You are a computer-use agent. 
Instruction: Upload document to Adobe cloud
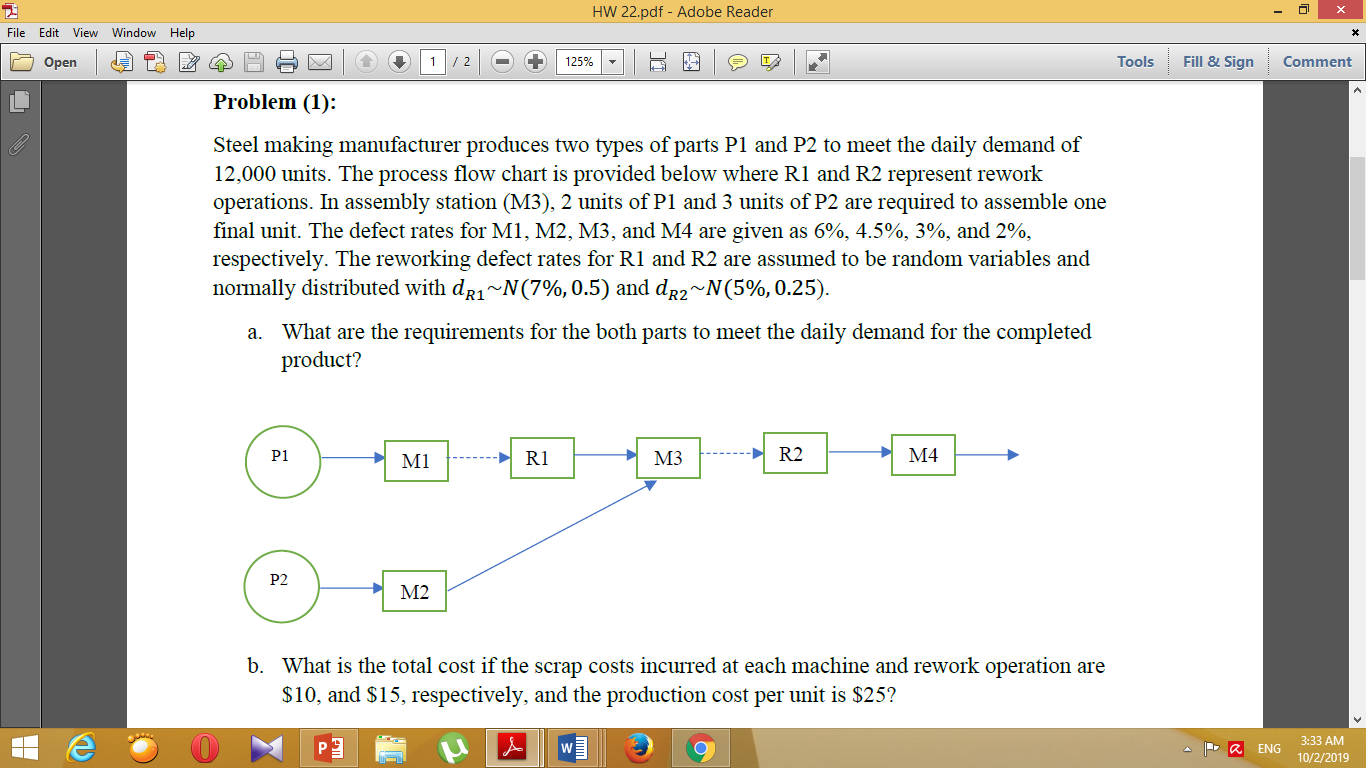[220, 61]
